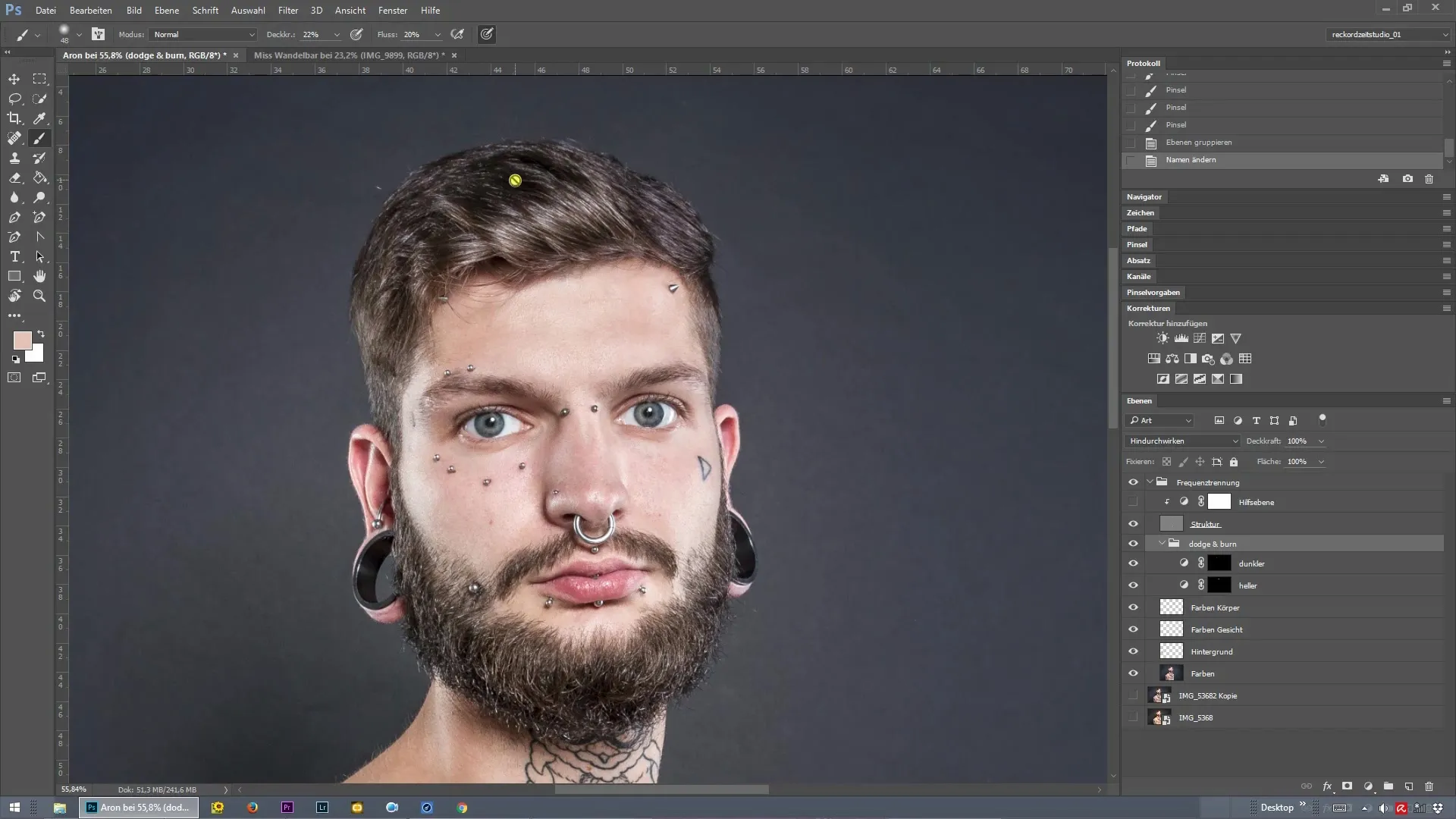Select the Rectangle shape tool
Screen dimensions: 1456x819
14,276
